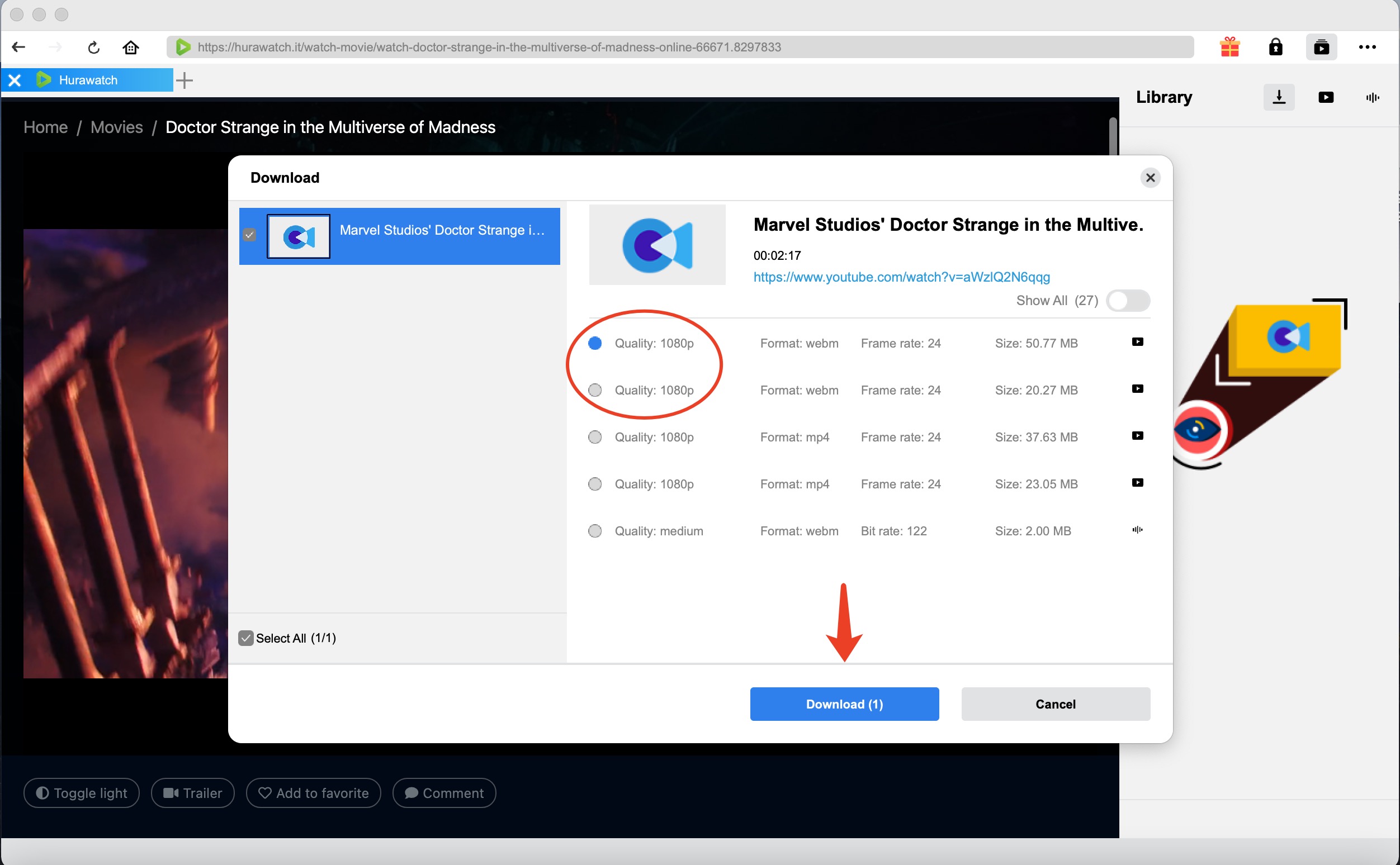The image size is (1400, 865).
Task: Choose the medium quality audio webm option
Action: click(595, 531)
